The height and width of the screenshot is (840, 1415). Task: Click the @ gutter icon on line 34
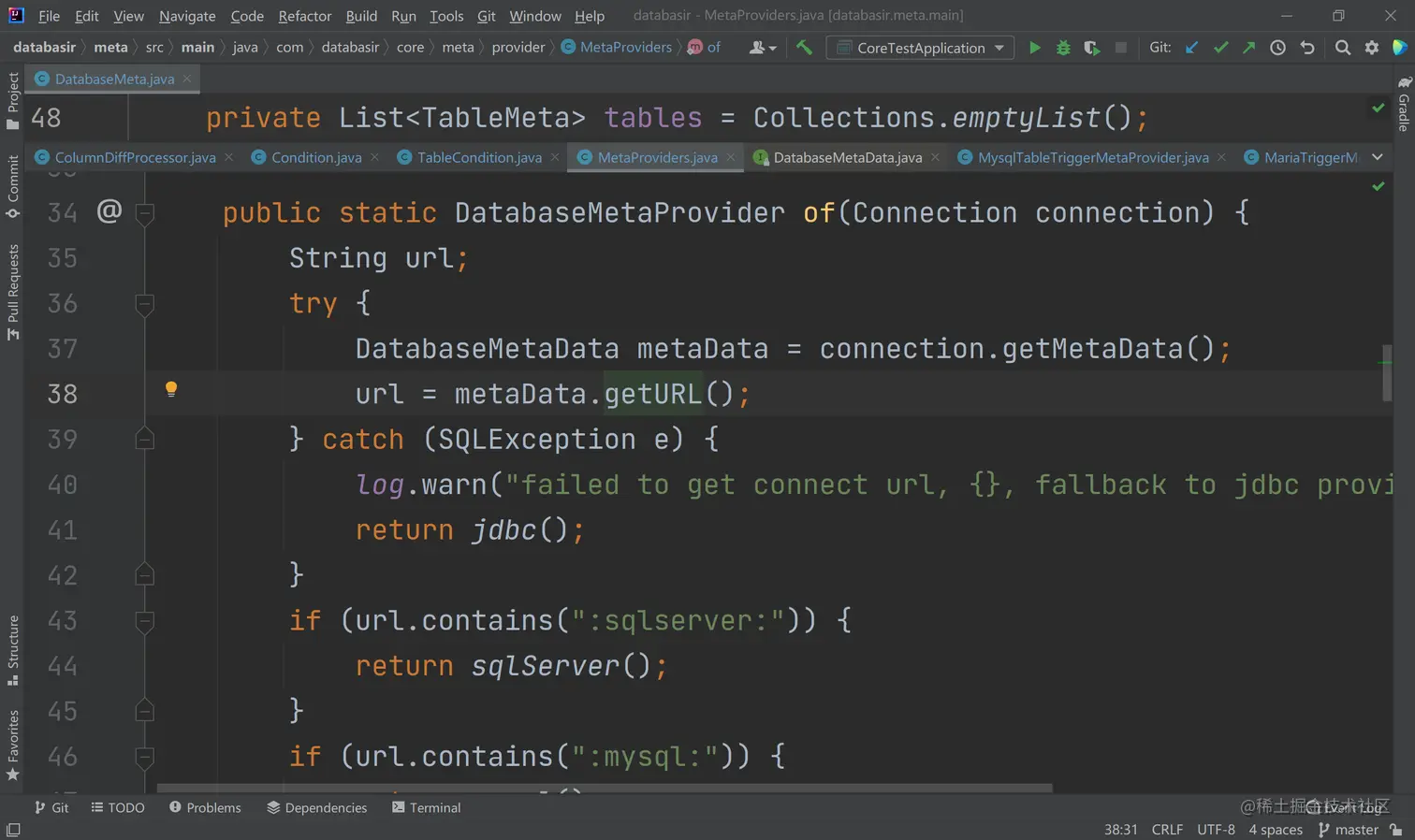click(109, 211)
